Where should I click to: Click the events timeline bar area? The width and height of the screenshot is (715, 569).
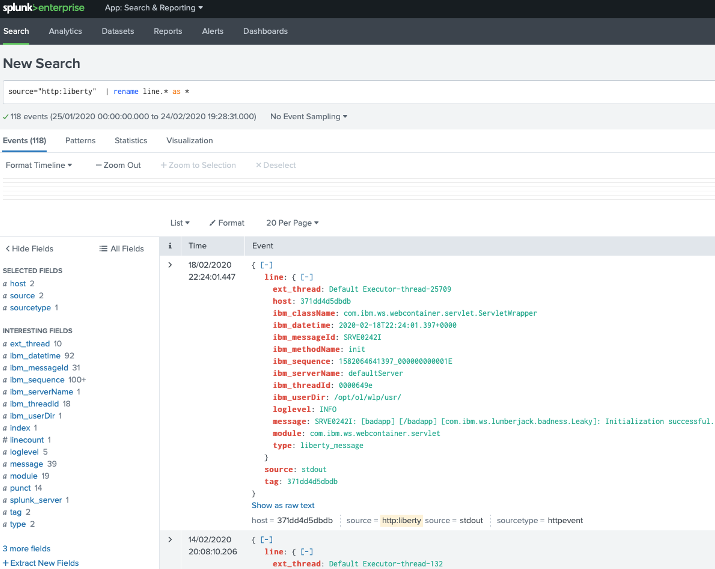[x=357, y=190]
